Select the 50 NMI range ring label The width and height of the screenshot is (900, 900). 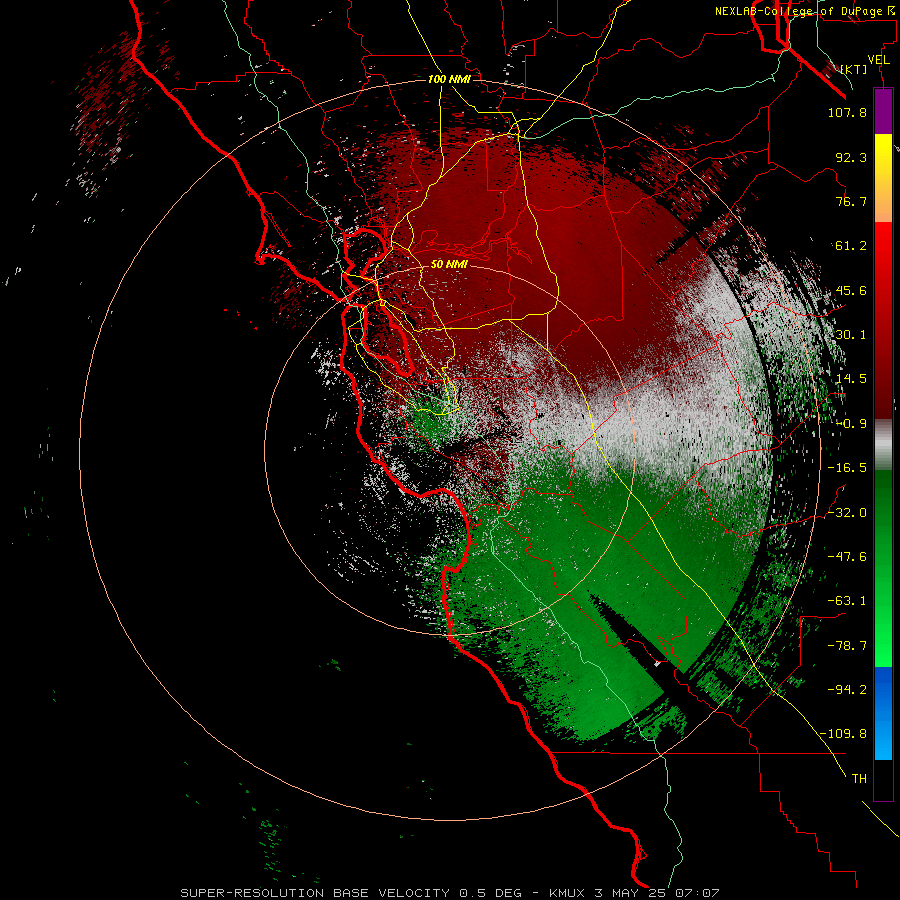click(449, 264)
